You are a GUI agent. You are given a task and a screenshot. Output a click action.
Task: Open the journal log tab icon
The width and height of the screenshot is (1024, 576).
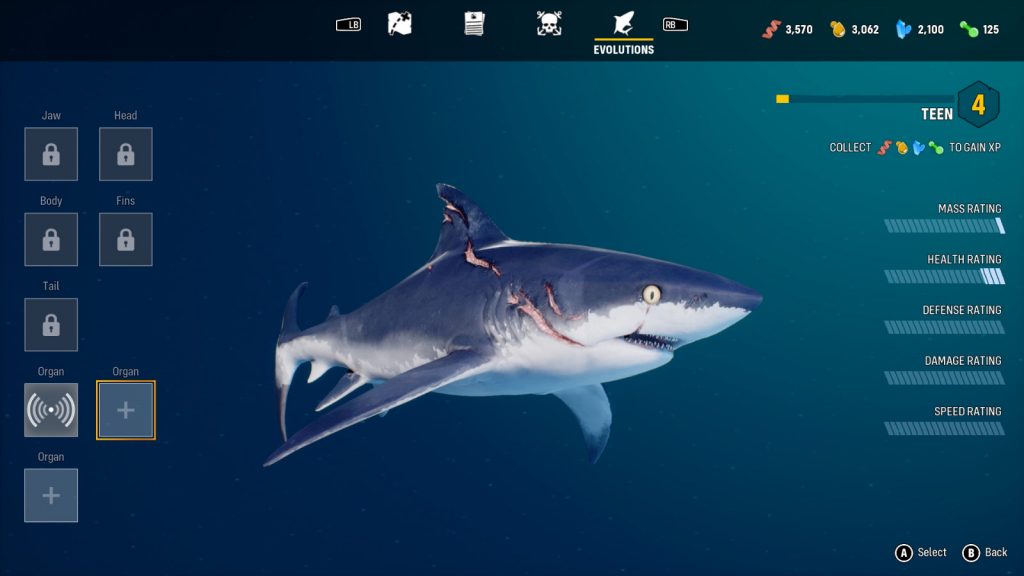pos(474,24)
